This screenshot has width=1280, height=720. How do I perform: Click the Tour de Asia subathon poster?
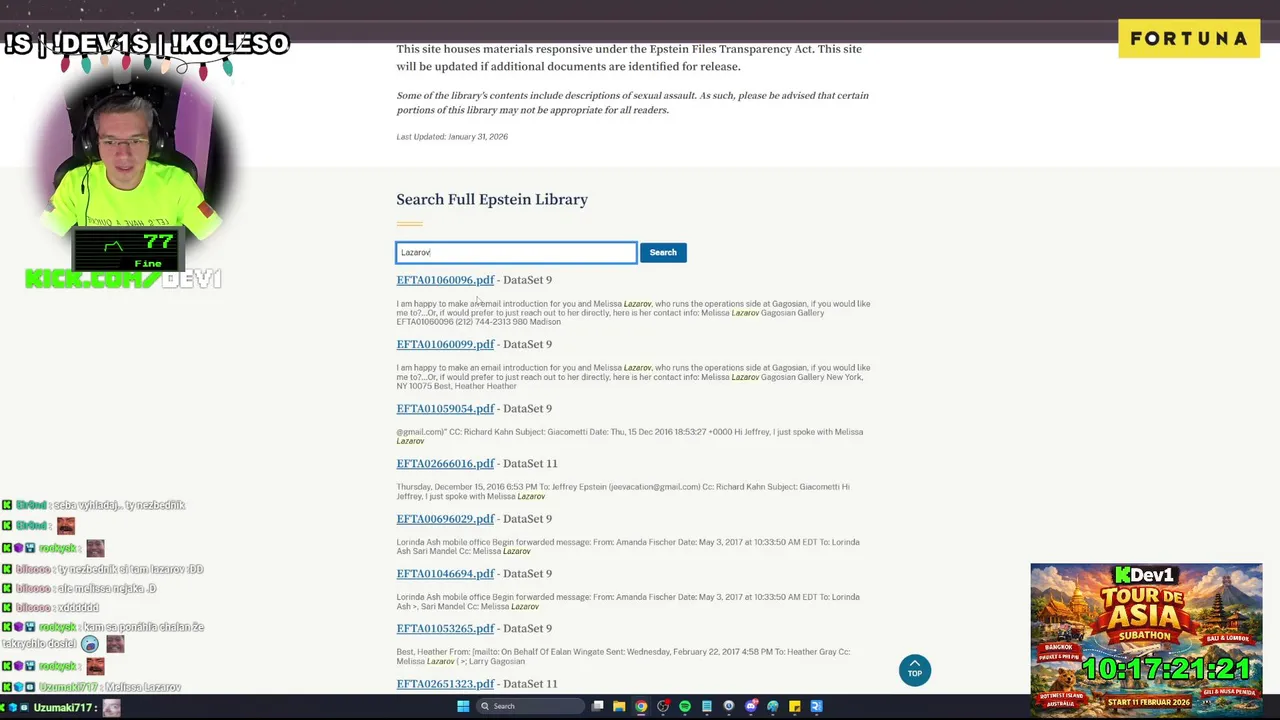(1146, 640)
